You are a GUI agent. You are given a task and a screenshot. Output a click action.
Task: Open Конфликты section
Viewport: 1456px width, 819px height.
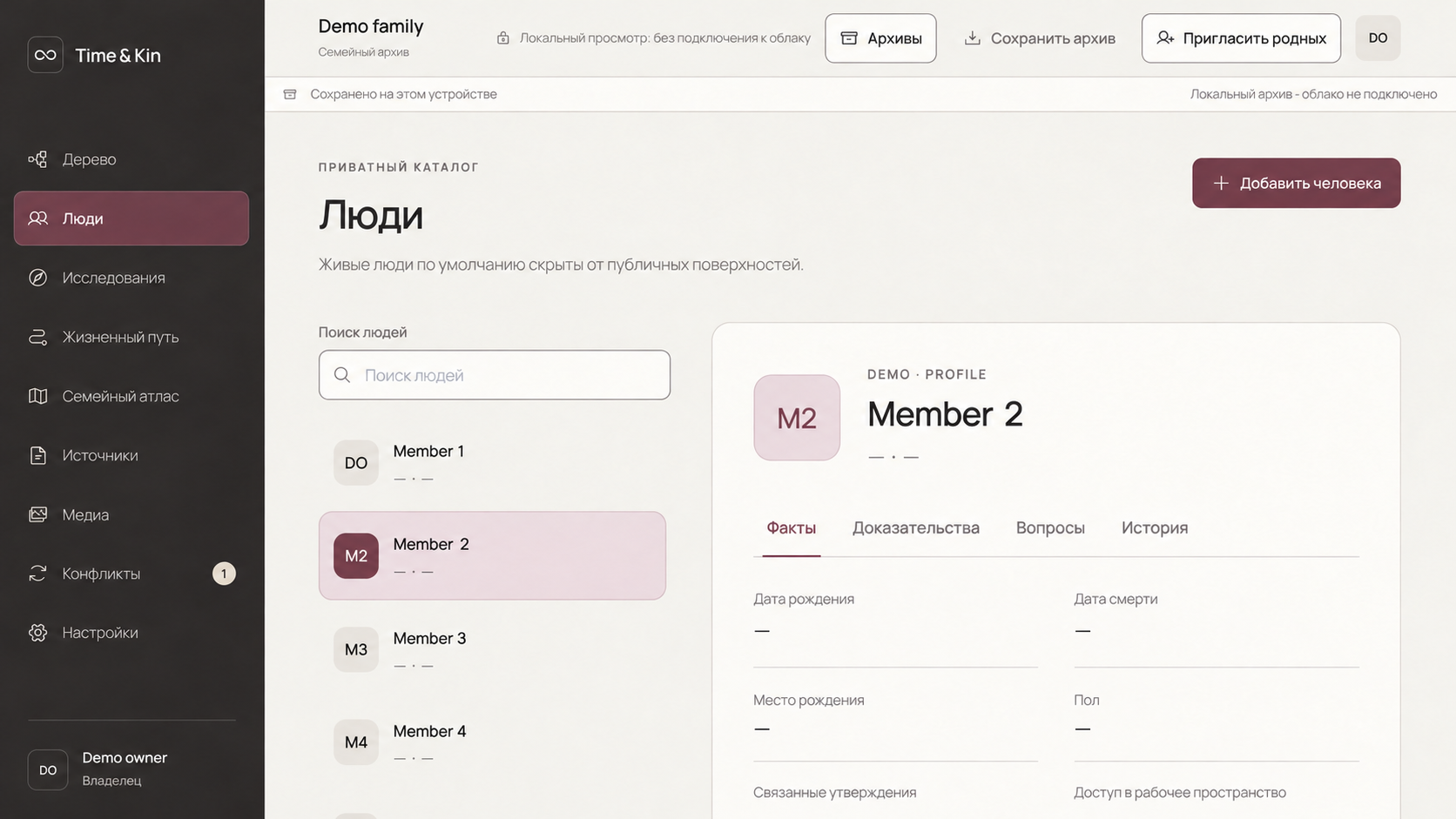pyautogui.click(x=131, y=574)
